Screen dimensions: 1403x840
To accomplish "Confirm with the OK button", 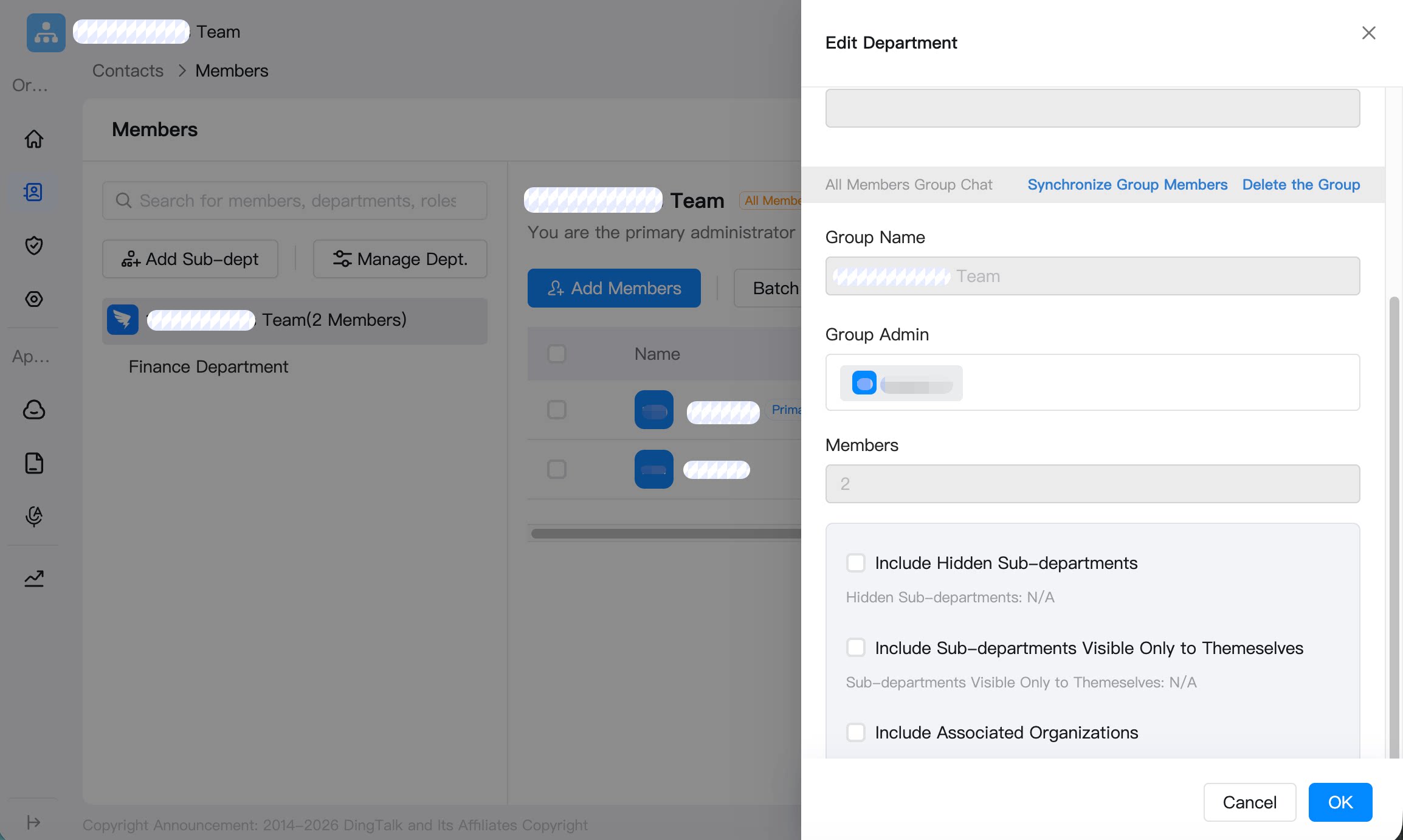I will 1340,802.
